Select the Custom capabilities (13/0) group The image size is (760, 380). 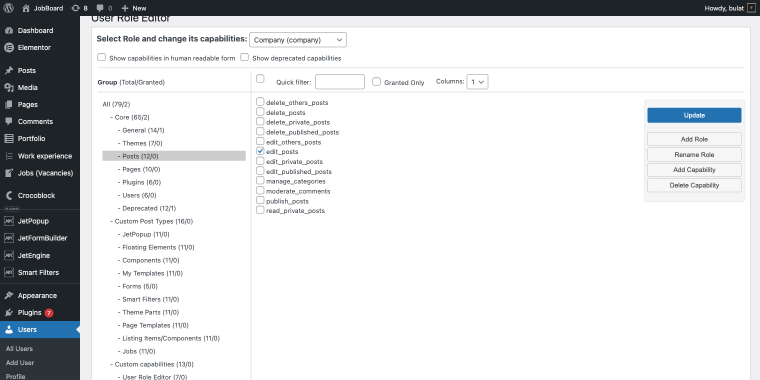click(x=154, y=364)
